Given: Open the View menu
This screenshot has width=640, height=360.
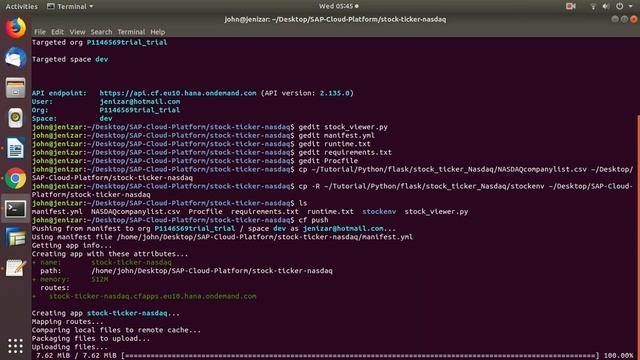Looking at the screenshot, I should [77, 32].
